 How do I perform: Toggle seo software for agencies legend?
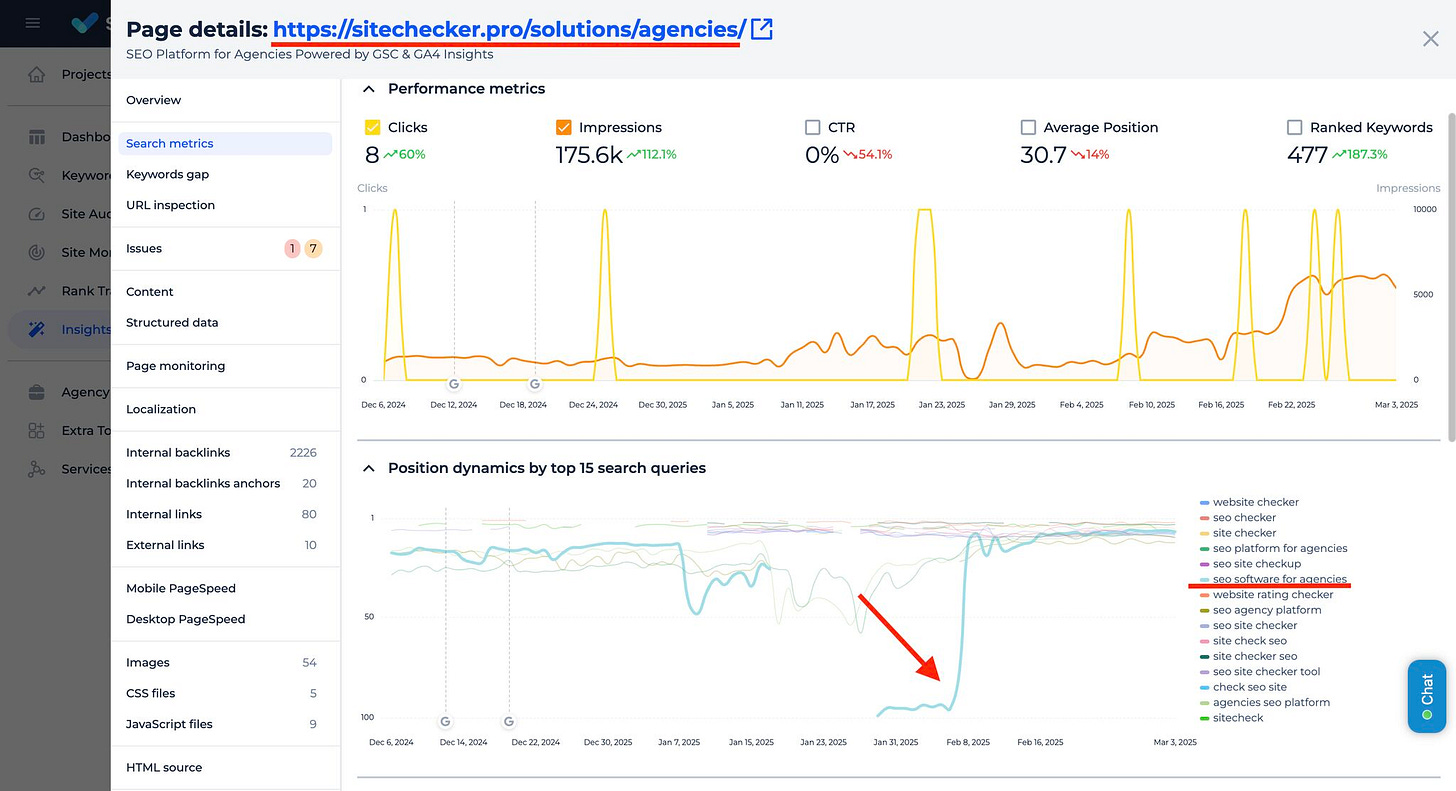[1273, 579]
